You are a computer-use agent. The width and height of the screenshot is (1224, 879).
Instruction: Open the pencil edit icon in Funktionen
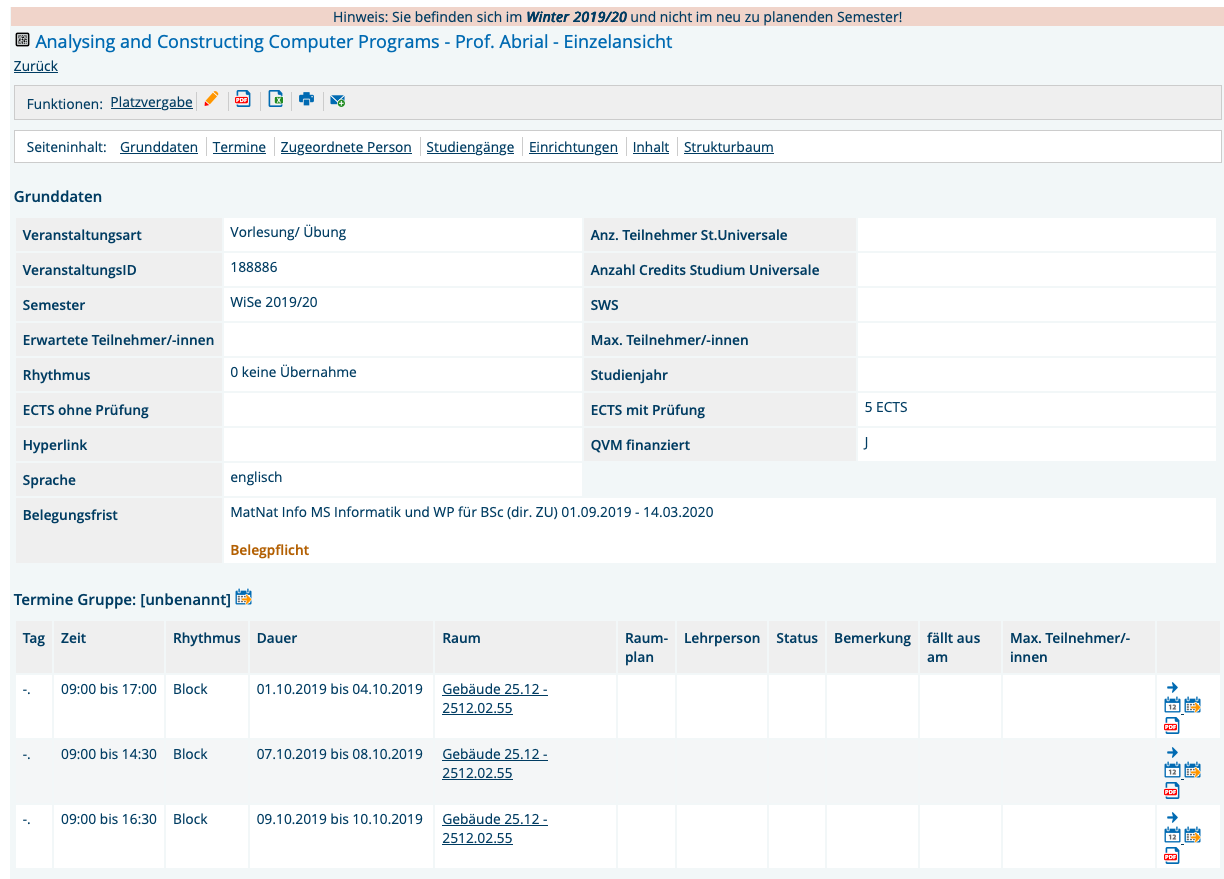(211, 99)
